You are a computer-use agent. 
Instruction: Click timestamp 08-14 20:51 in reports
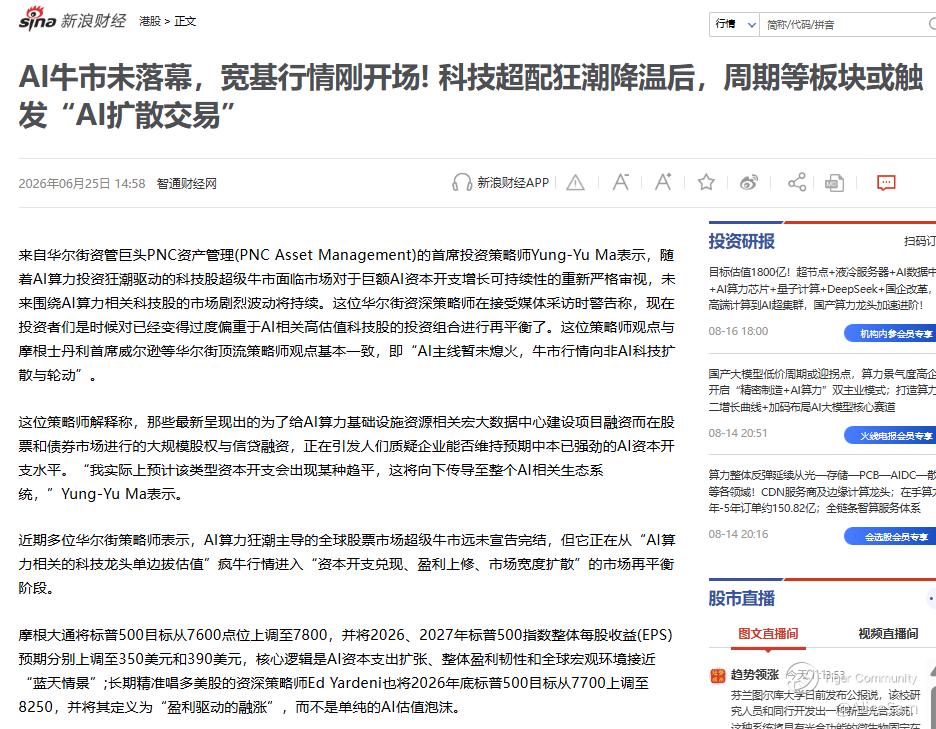738,433
